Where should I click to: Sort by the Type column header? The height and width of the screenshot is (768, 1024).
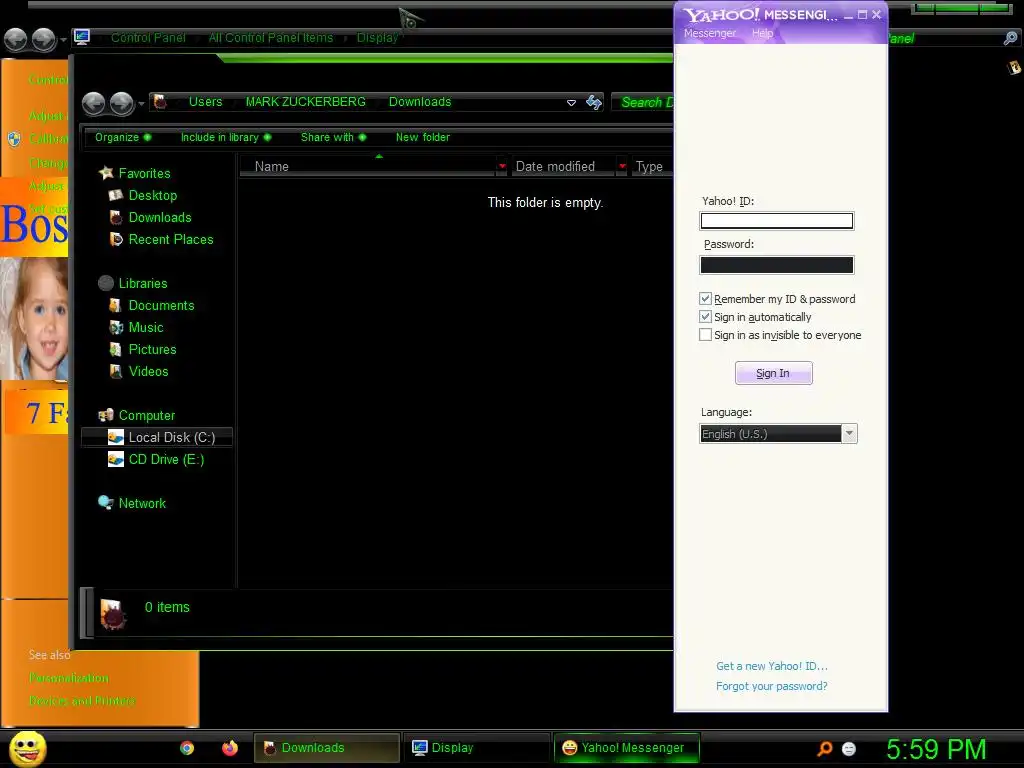(652, 167)
